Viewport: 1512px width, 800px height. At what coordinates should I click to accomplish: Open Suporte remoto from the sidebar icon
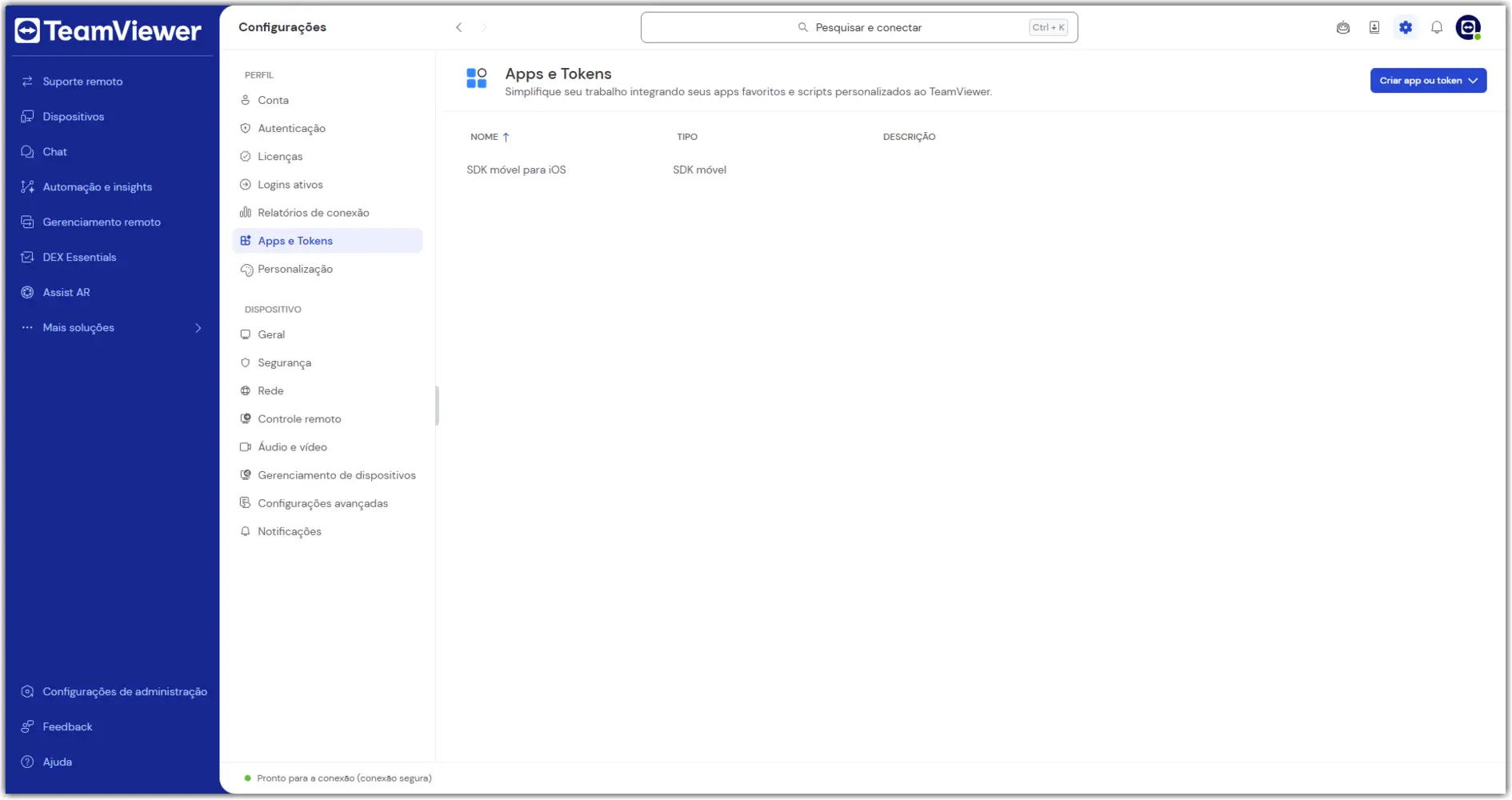(x=27, y=82)
